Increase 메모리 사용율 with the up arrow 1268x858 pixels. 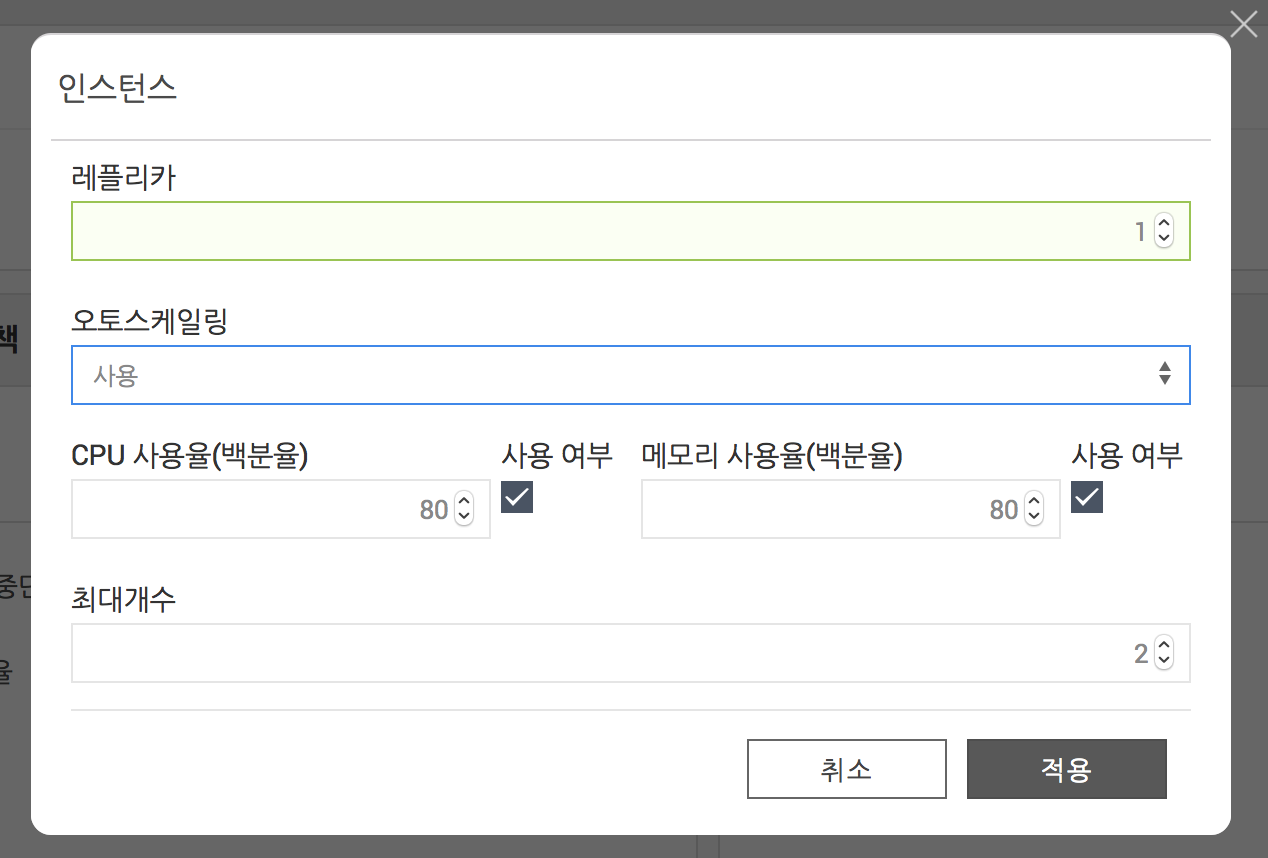1033,502
